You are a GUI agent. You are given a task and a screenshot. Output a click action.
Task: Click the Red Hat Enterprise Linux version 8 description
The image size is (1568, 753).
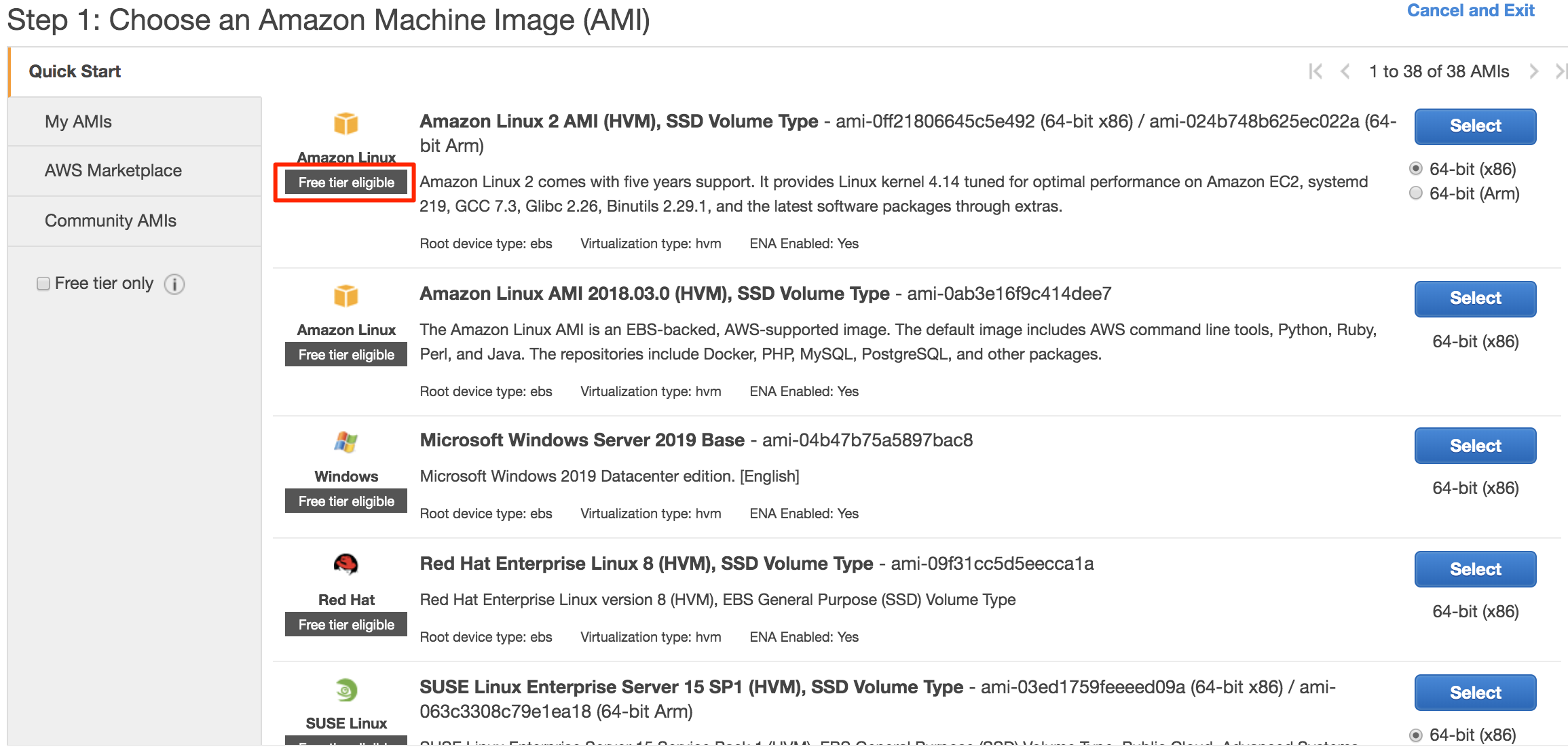tap(717, 600)
